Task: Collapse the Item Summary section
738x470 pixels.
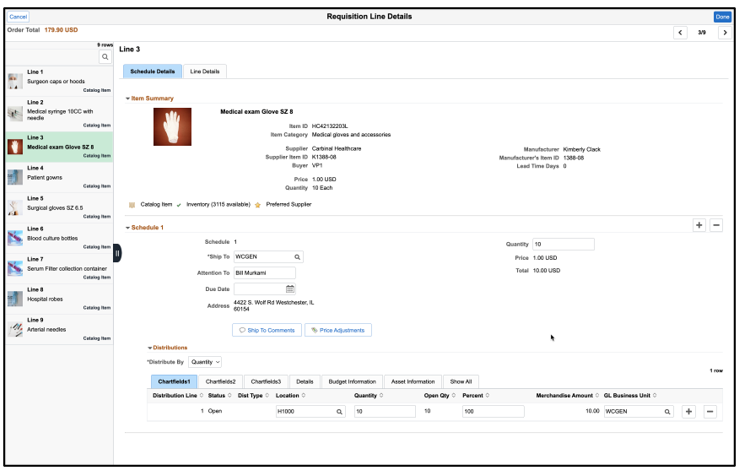Action: pyautogui.click(x=128, y=99)
